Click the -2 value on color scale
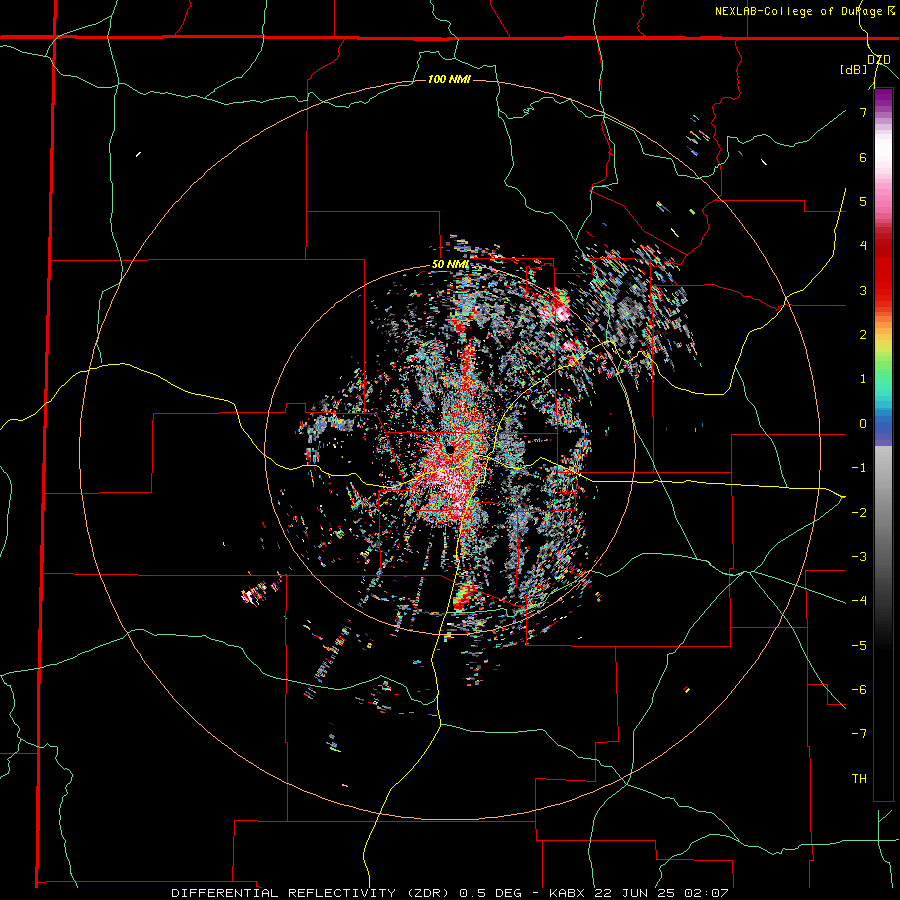Screen dimensions: 900x900 pyautogui.click(x=859, y=512)
